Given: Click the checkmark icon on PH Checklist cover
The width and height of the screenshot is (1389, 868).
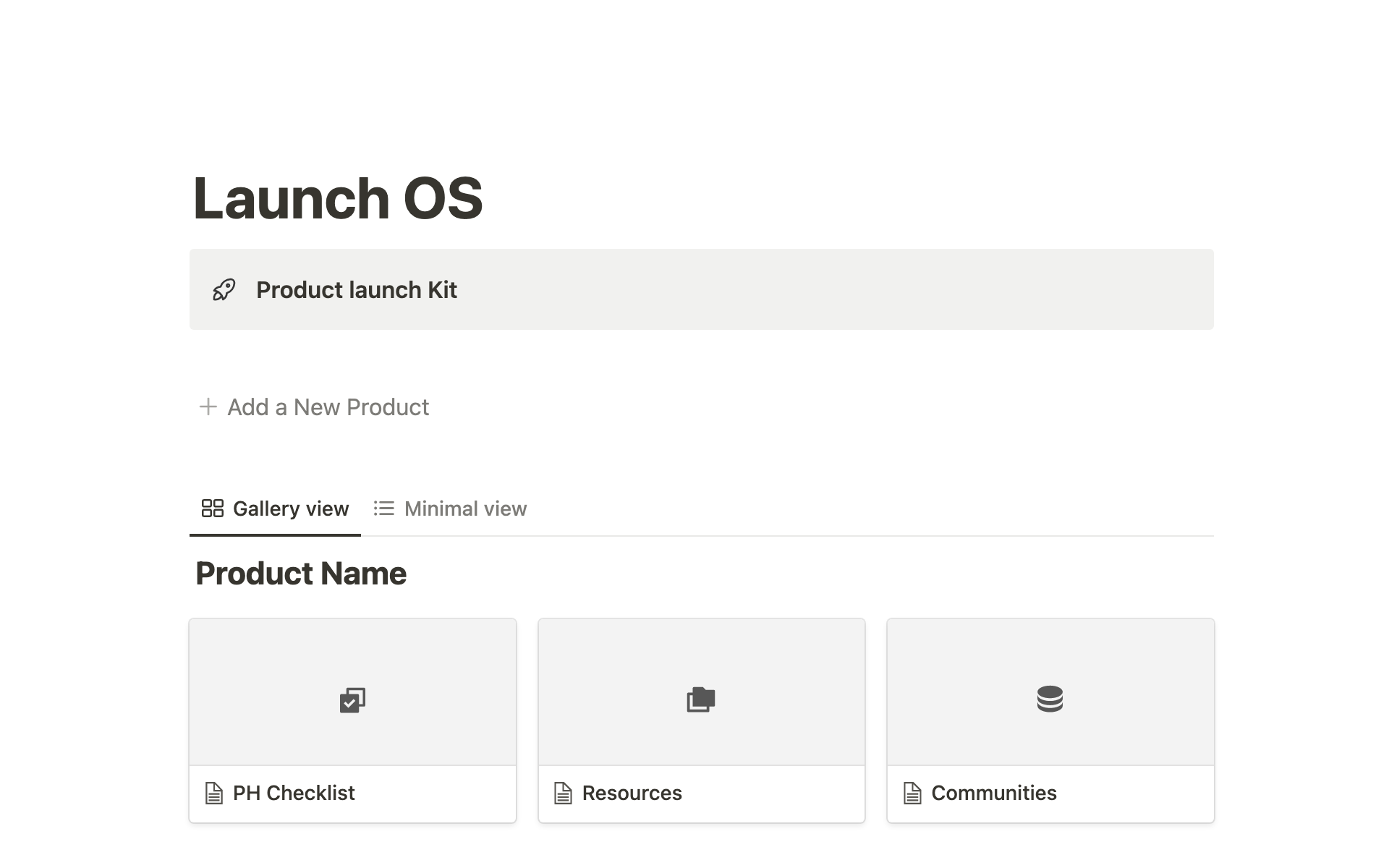Looking at the screenshot, I should tap(352, 699).
